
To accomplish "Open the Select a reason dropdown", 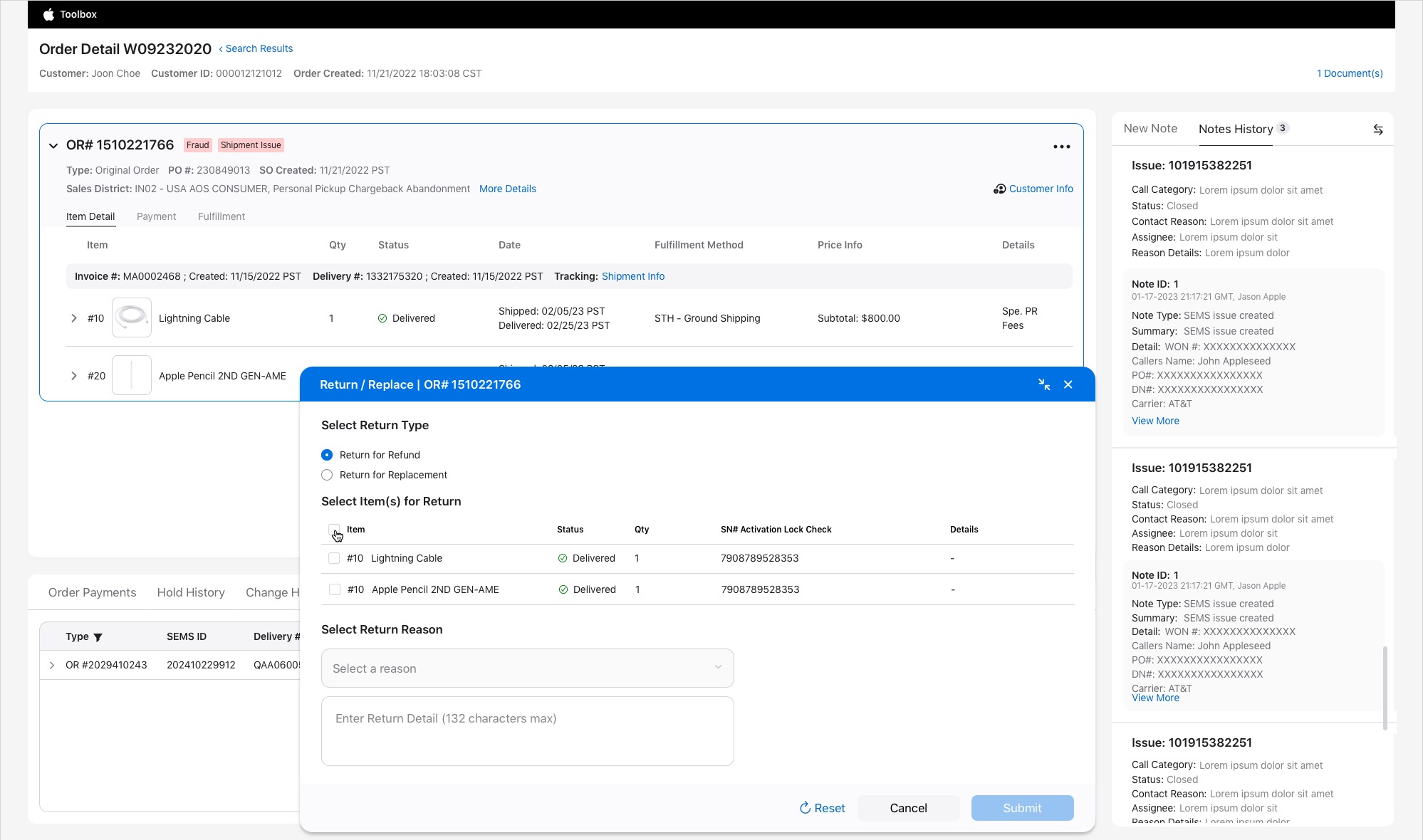I will click(x=527, y=668).
